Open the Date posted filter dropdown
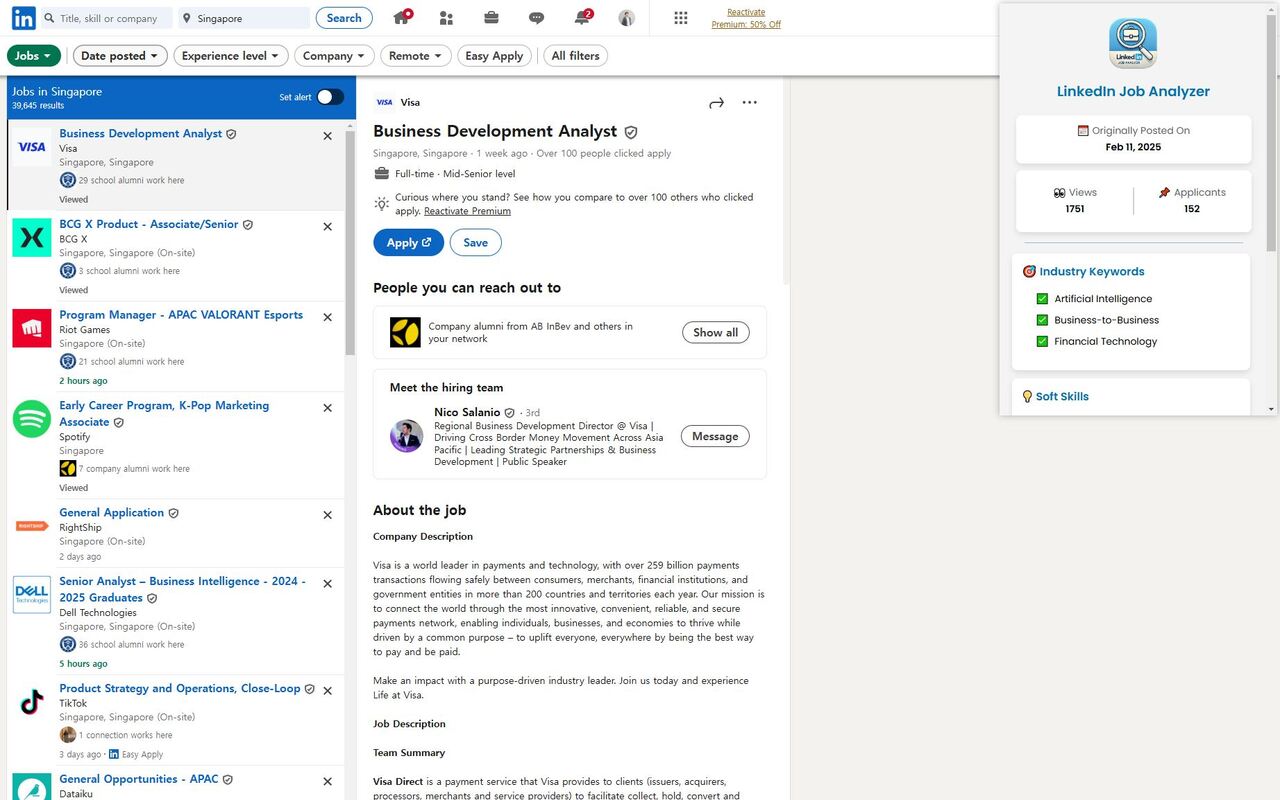 coord(120,56)
